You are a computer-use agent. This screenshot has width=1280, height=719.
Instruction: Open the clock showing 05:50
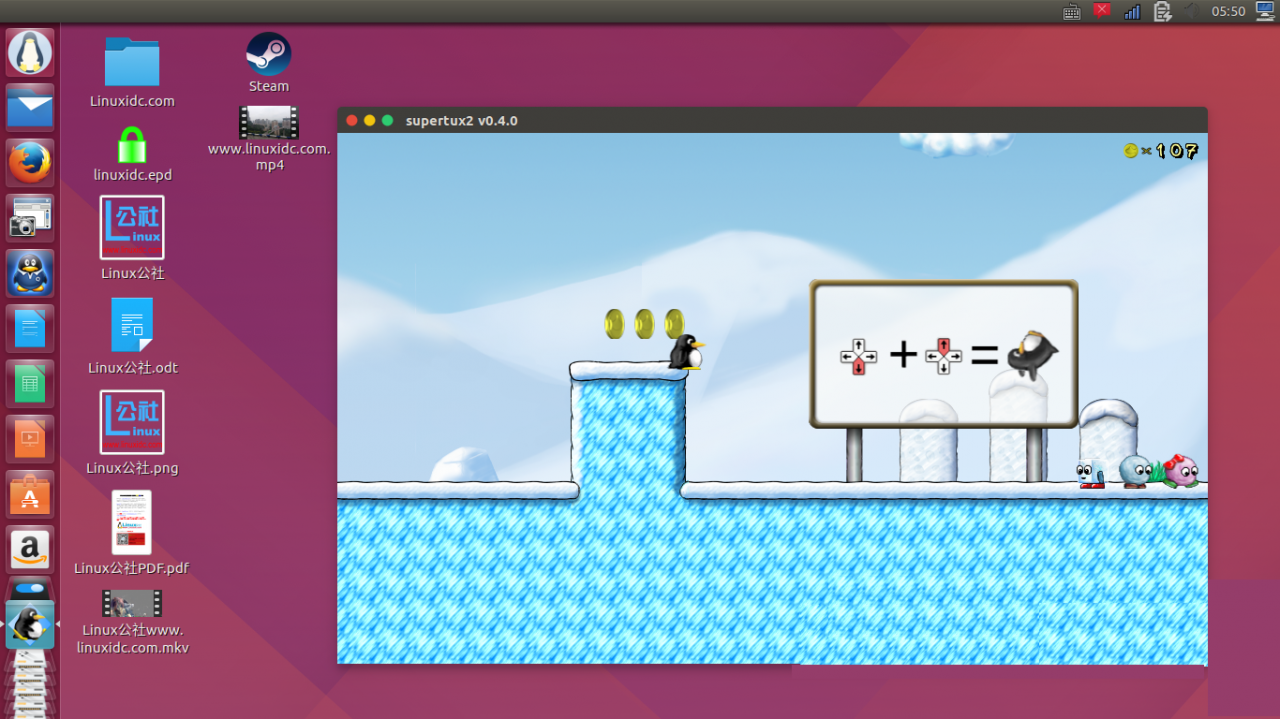(1228, 12)
